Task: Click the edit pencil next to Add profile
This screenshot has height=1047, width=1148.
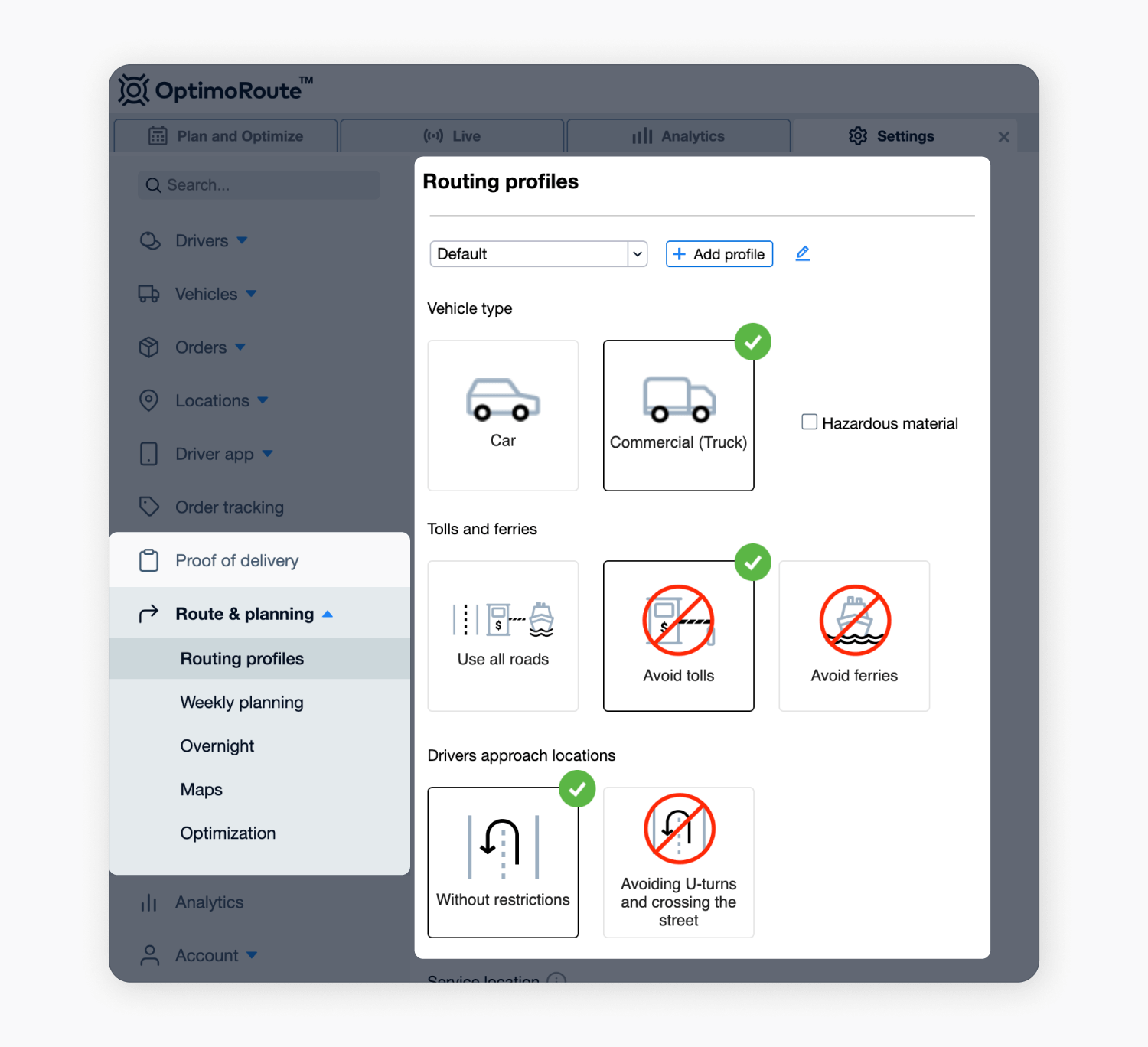Action: click(x=802, y=253)
